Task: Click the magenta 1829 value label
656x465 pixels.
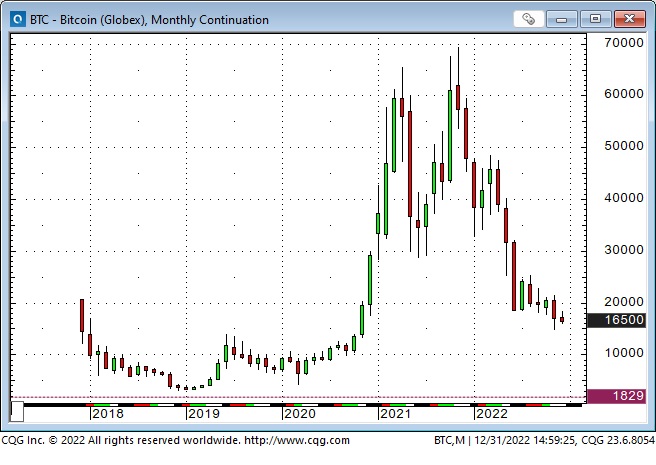Action: [x=617, y=396]
